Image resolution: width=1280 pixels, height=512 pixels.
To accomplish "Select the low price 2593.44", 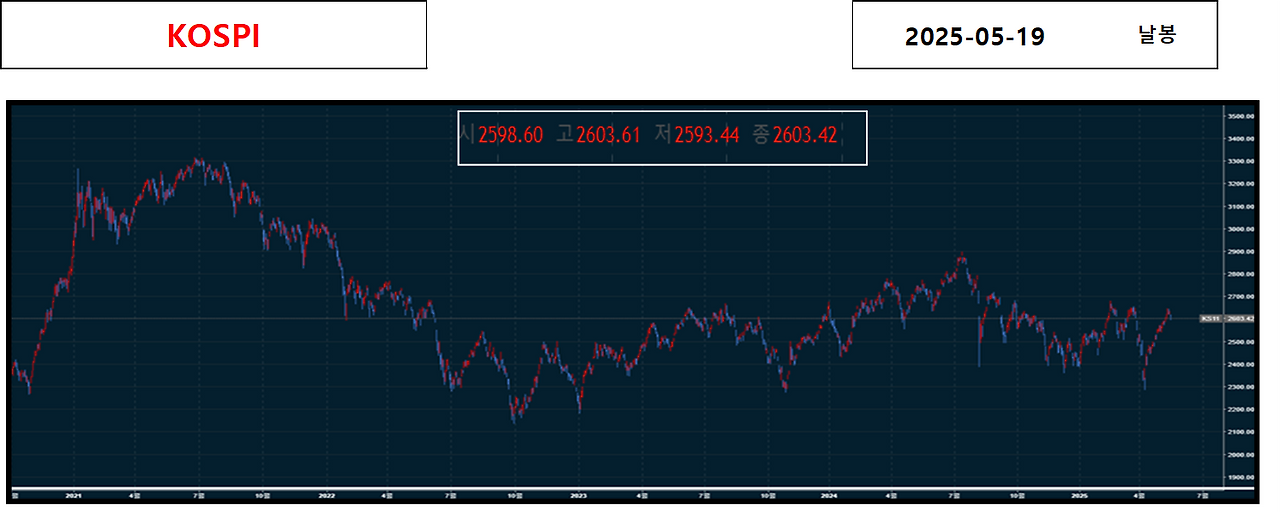I will (x=706, y=135).
